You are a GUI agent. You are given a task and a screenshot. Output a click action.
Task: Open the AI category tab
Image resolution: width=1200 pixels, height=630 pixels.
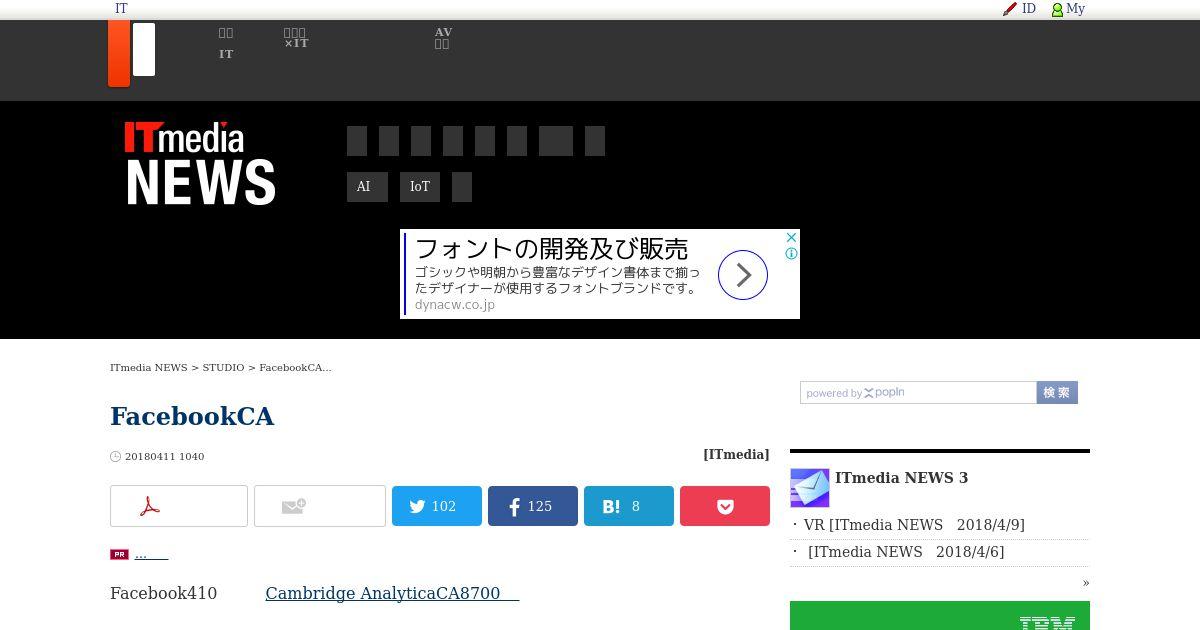367,187
